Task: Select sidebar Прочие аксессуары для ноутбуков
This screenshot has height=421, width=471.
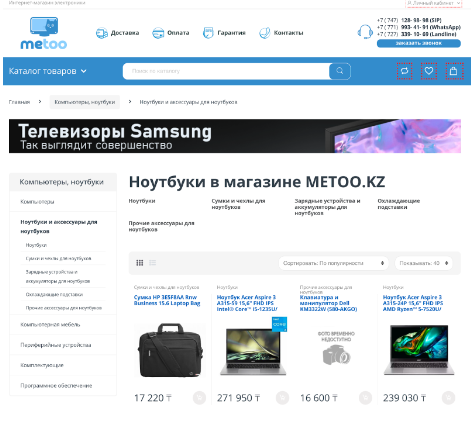Action: tap(64, 308)
